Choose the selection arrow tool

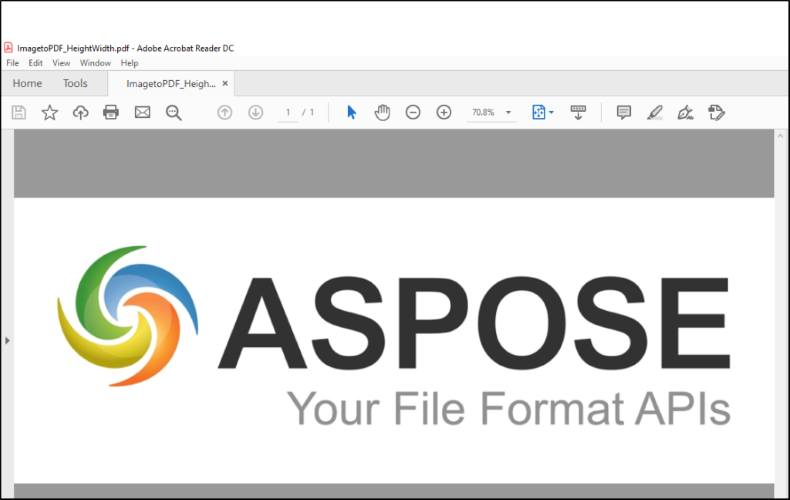[351, 113]
